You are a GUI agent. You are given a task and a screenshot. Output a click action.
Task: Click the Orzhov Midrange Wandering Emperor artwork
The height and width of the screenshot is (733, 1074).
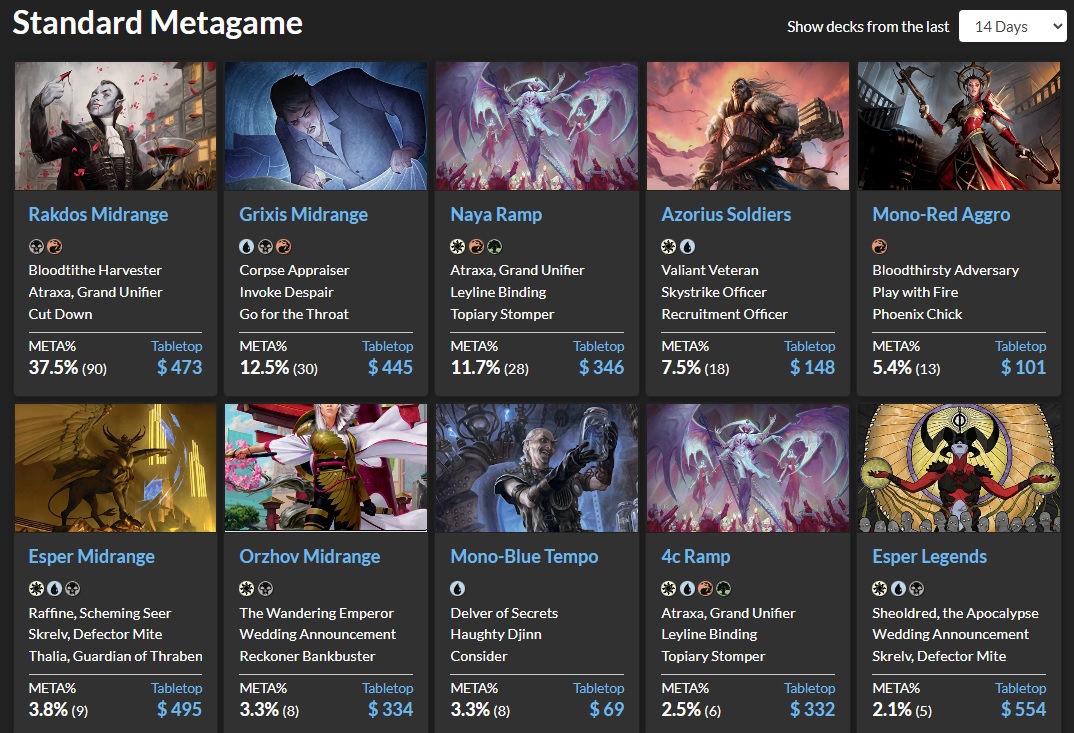point(326,468)
